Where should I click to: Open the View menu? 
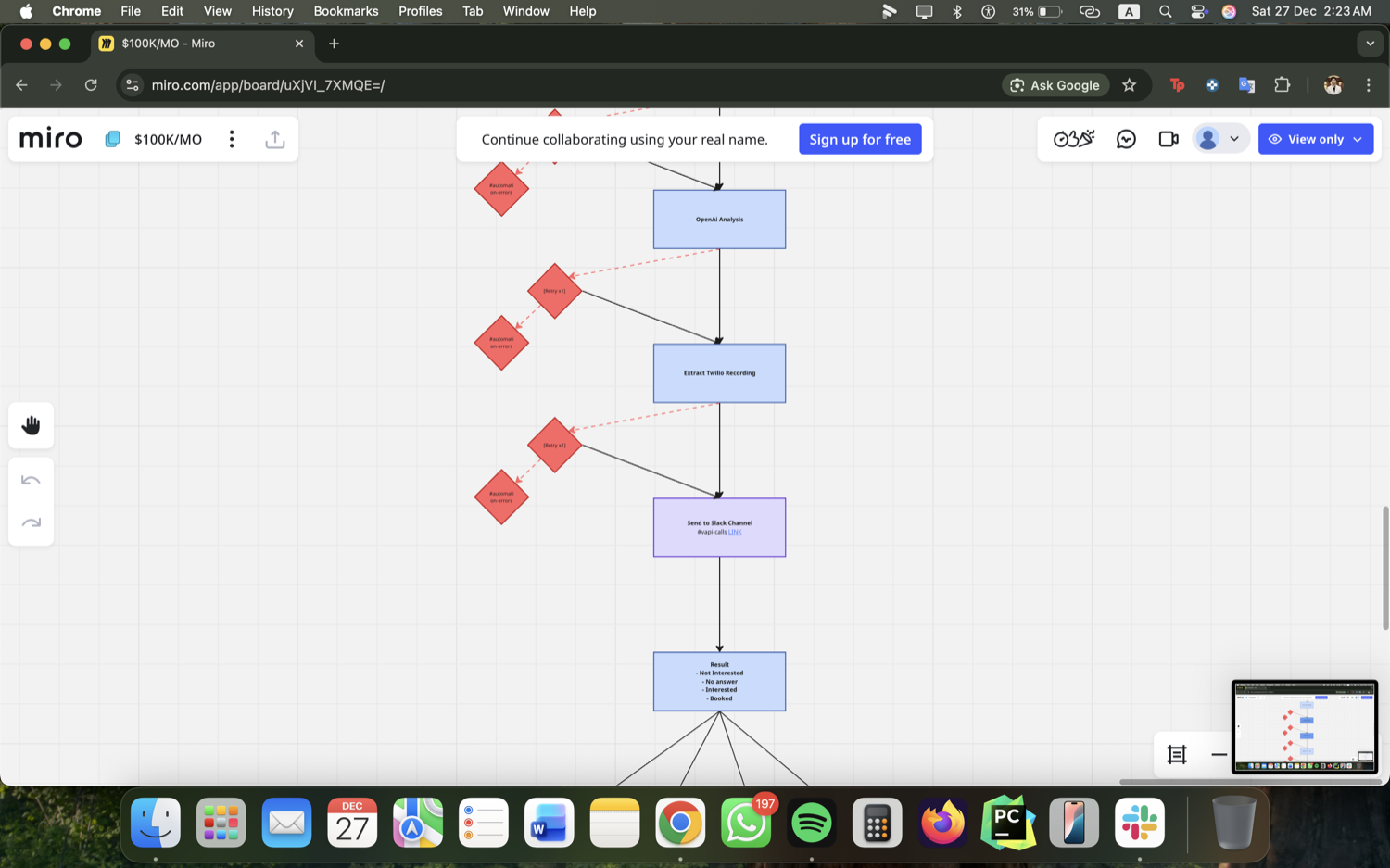tap(218, 11)
